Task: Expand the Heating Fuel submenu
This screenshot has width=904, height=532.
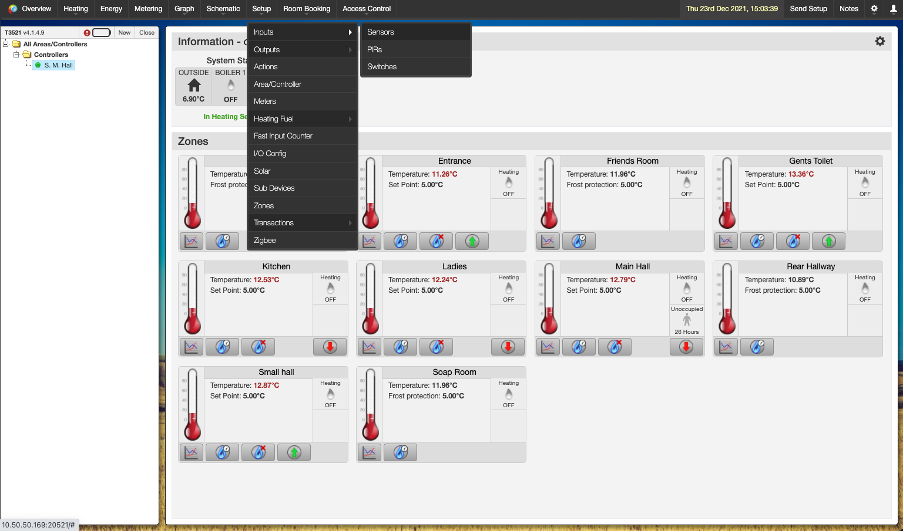Action: (302, 119)
